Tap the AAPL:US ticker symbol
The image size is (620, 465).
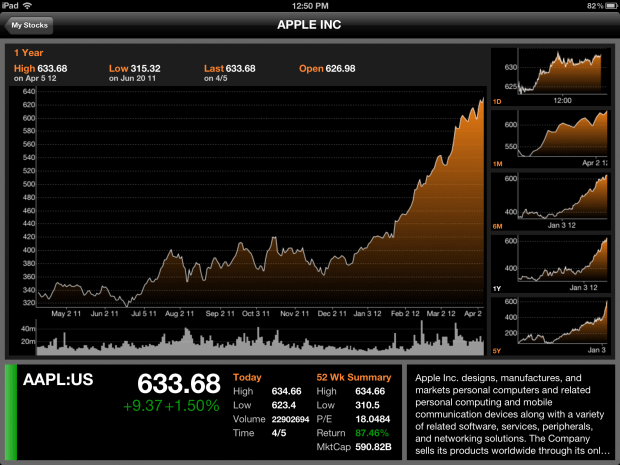point(58,380)
